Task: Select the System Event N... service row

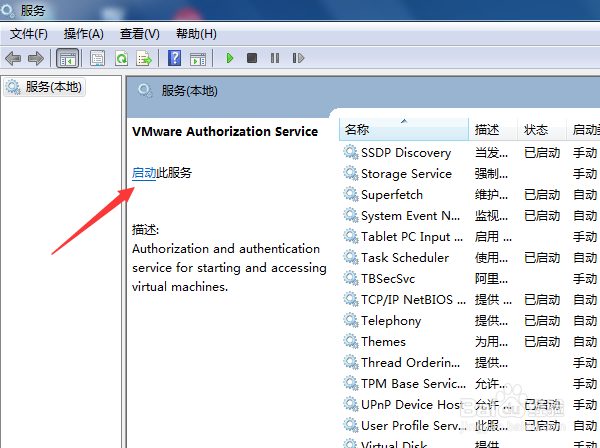Action: click(x=469, y=216)
